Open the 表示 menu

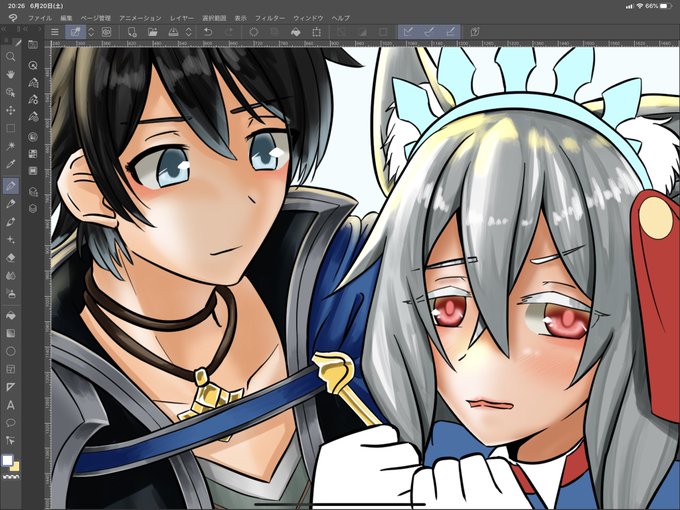[241, 18]
